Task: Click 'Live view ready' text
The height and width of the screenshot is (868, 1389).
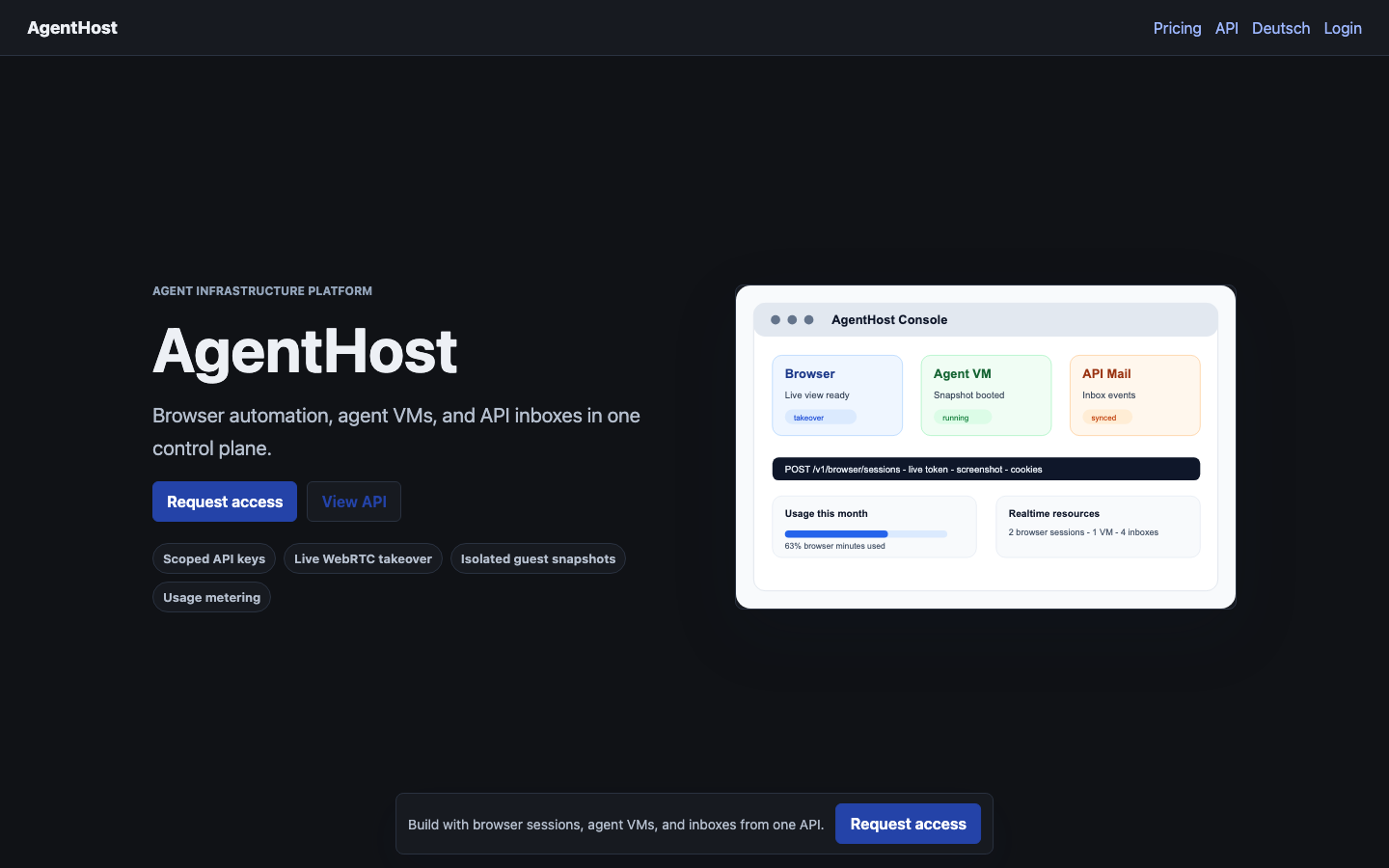Action: tap(817, 395)
